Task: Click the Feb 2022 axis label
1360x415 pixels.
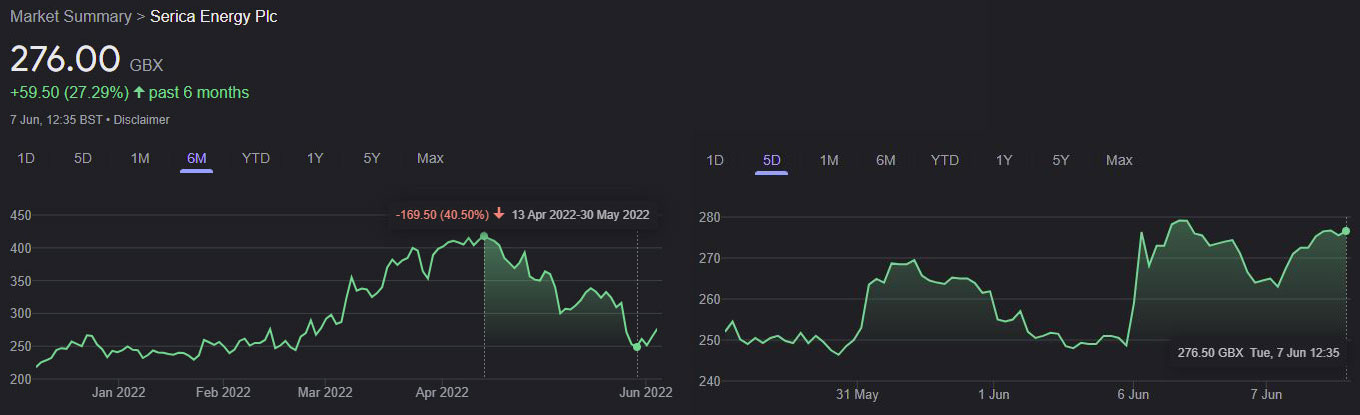Action: [x=223, y=393]
